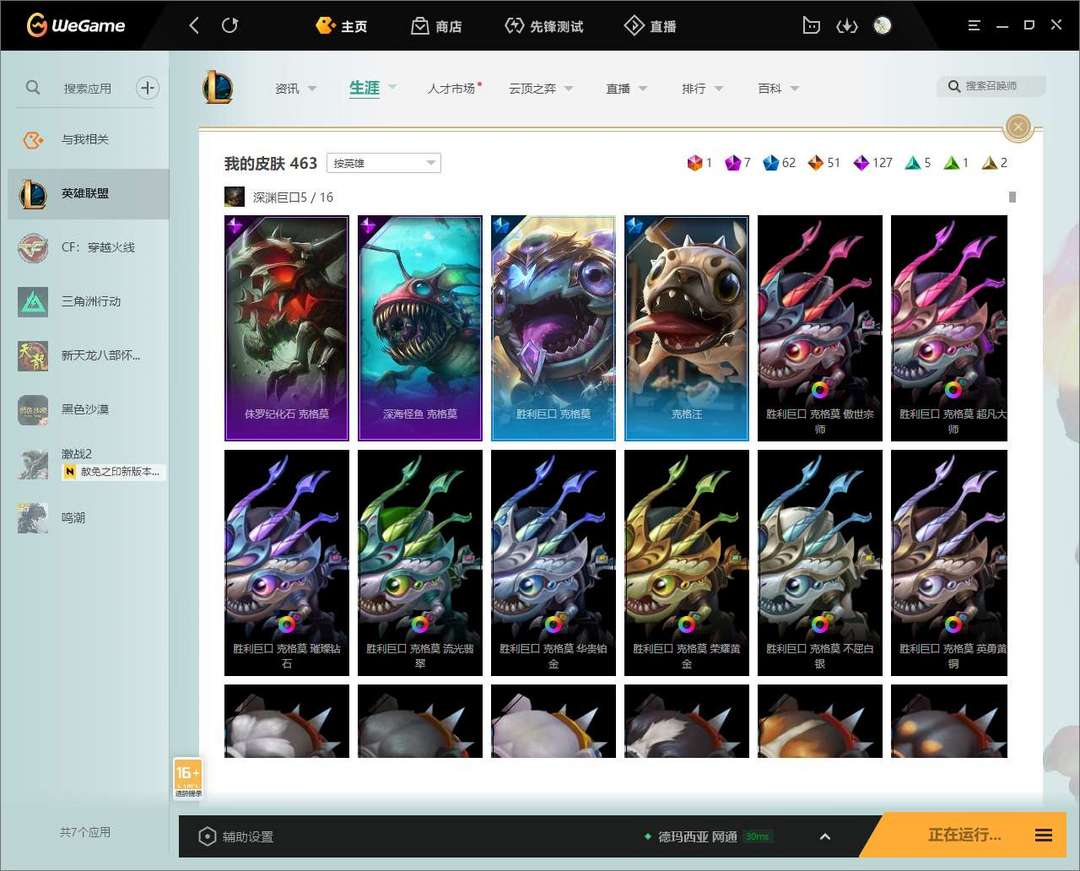Add an application with plus button
This screenshot has width=1080, height=871.
point(147,87)
